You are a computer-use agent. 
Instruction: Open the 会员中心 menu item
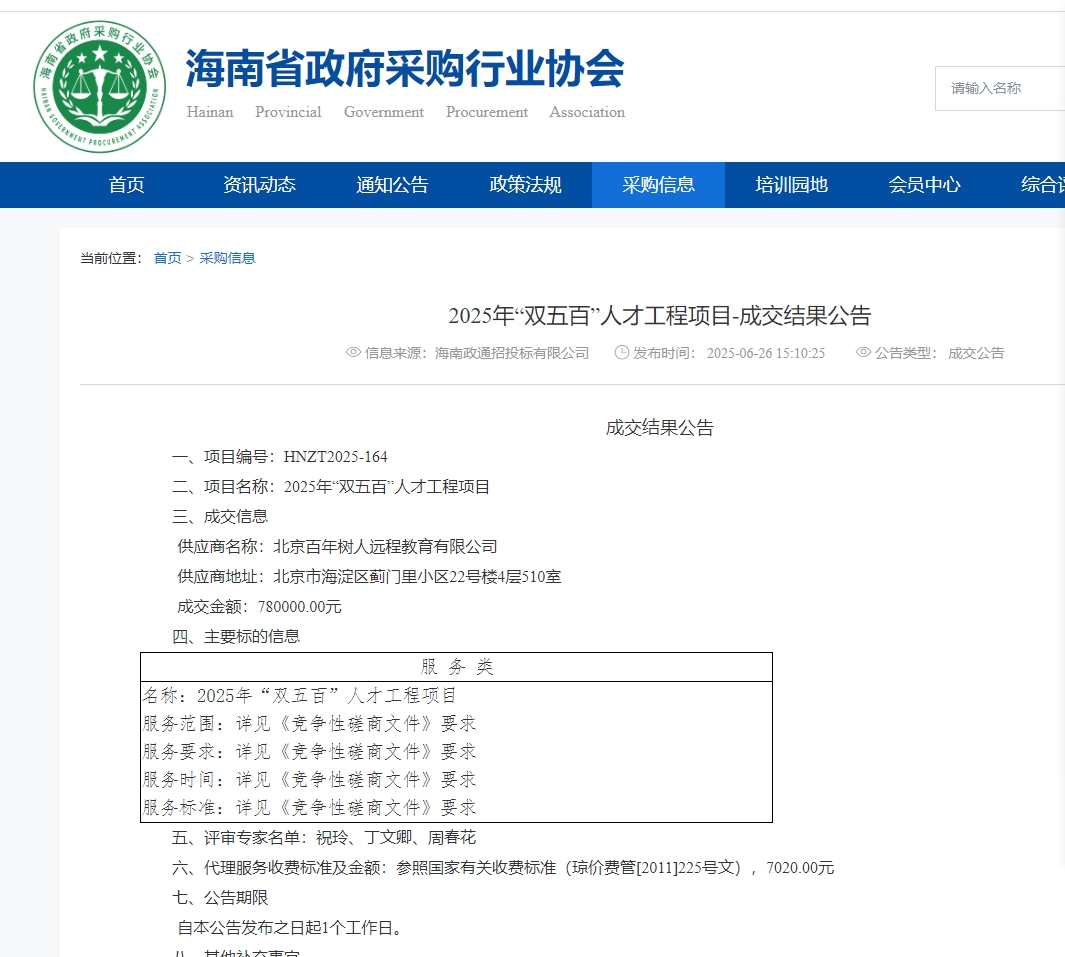point(924,185)
